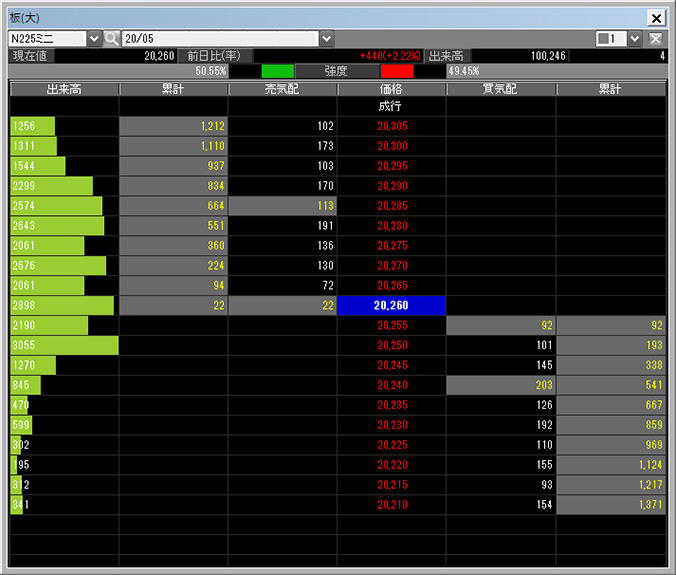Viewport: 676px width, 575px height.
Task: Click bid cumulative total 1,371
Action: click(x=611, y=505)
